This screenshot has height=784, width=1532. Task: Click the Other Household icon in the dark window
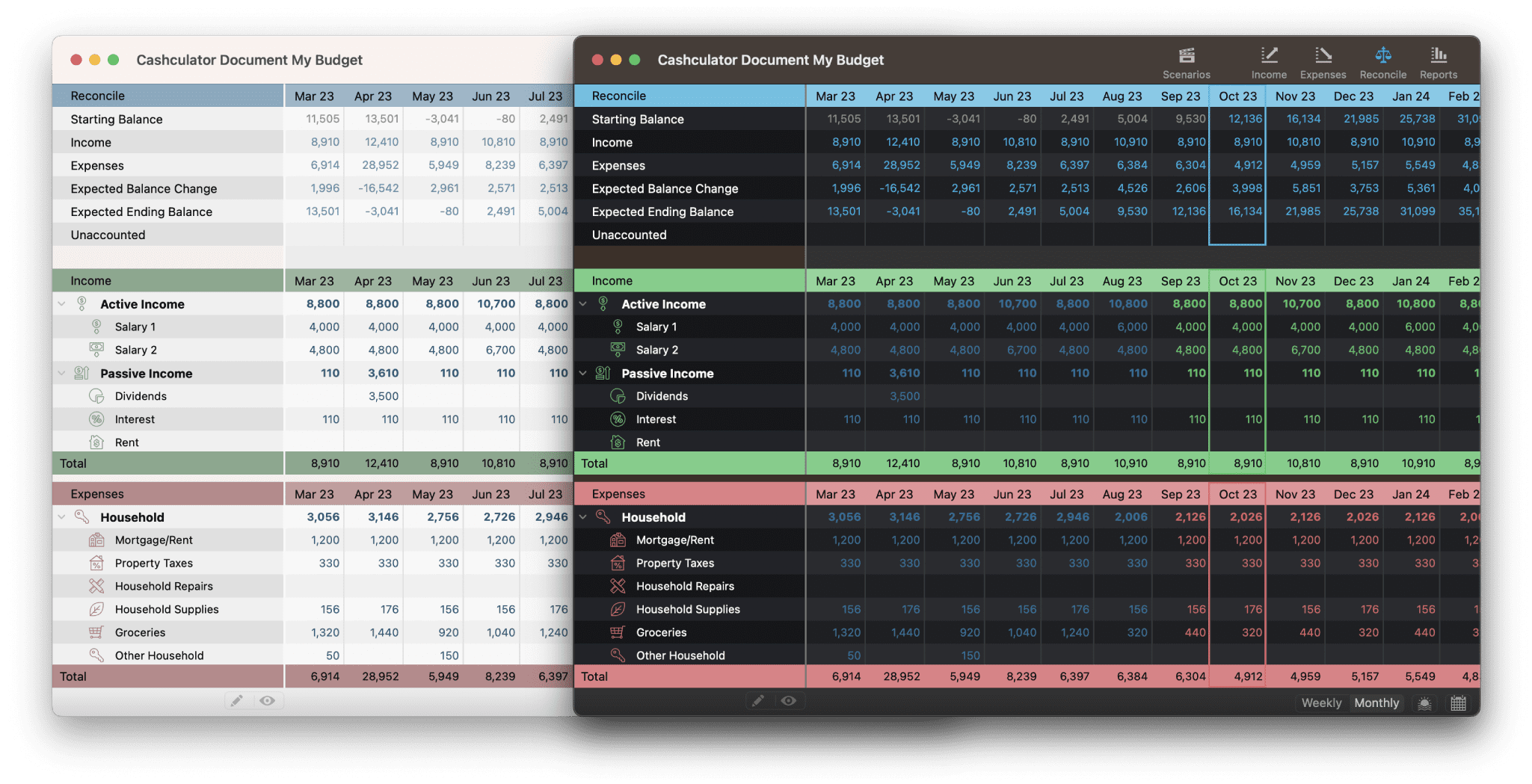tap(618, 655)
